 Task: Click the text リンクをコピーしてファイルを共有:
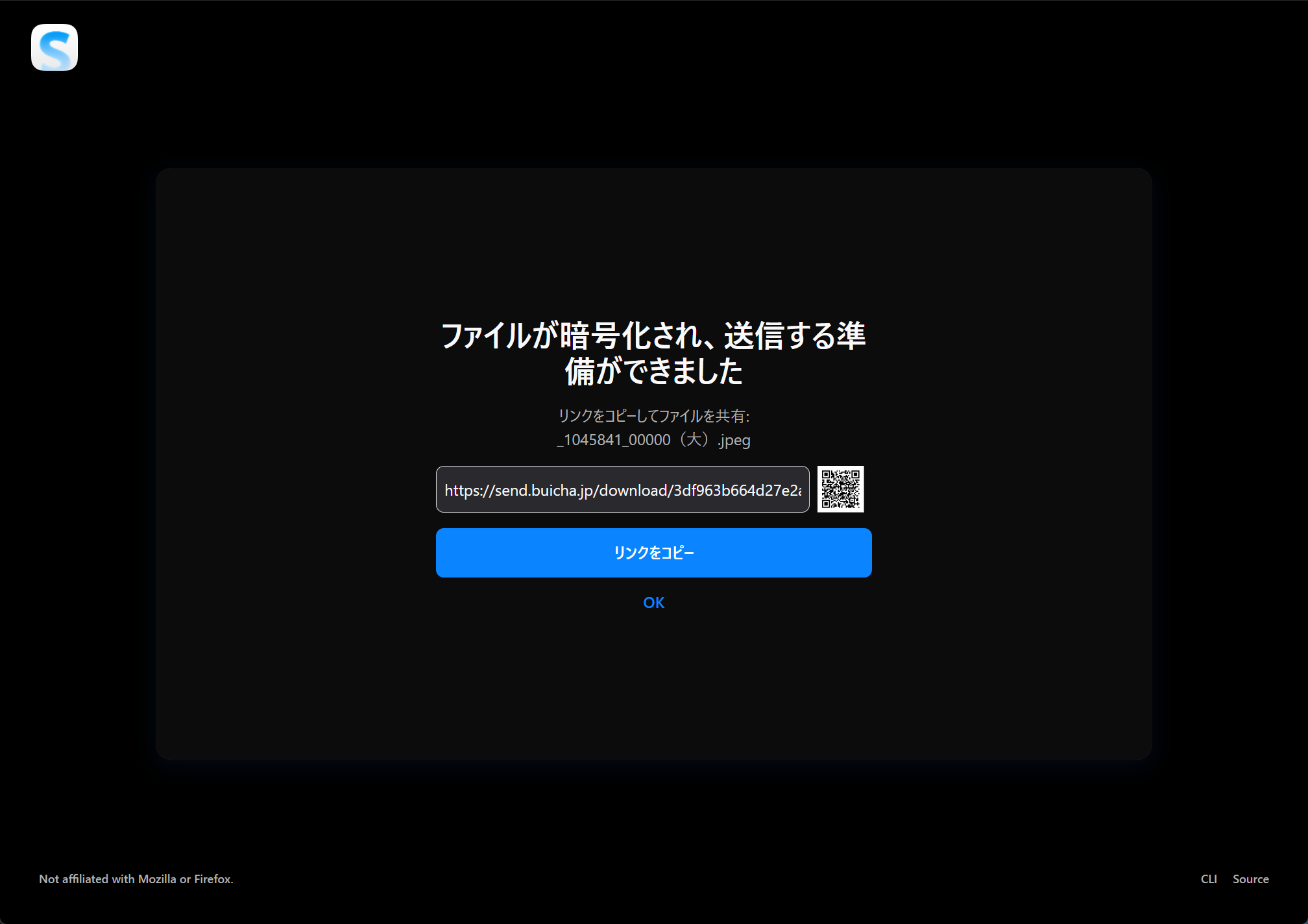pos(654,416)
